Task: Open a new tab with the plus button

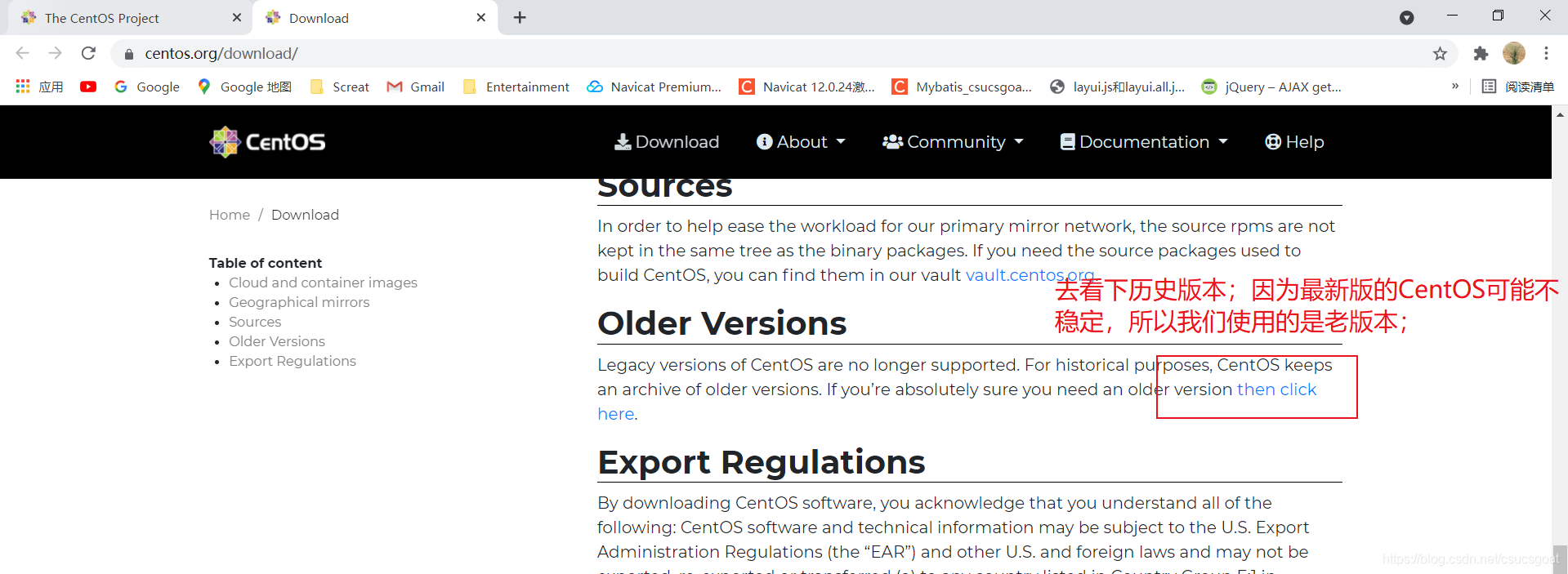Action: click(x=520, y=17)
